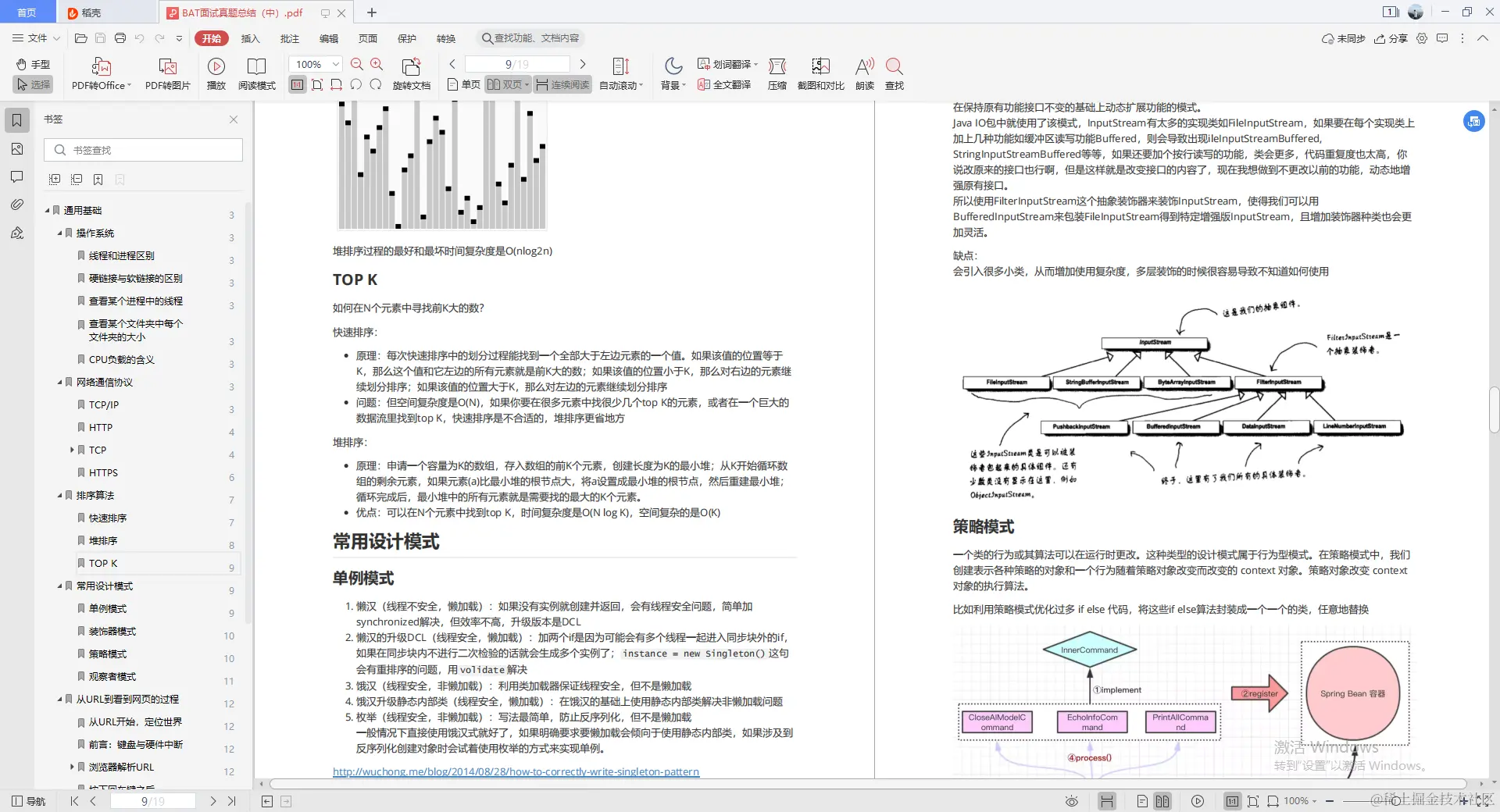This screenshot has width=1500, height=812.
Task: Open the signature icon in the sidebar
Action: (x=16, y=233)
